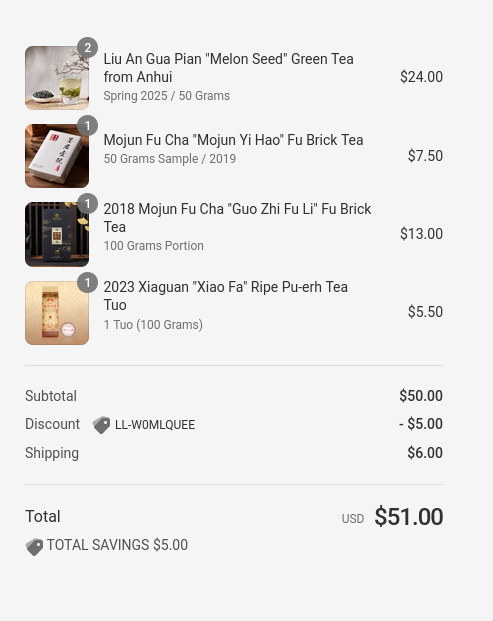Click the tag icon next to TOTAL SAVINGS
Viewport: 493px width, 621px height.
[x=34, y=547]
